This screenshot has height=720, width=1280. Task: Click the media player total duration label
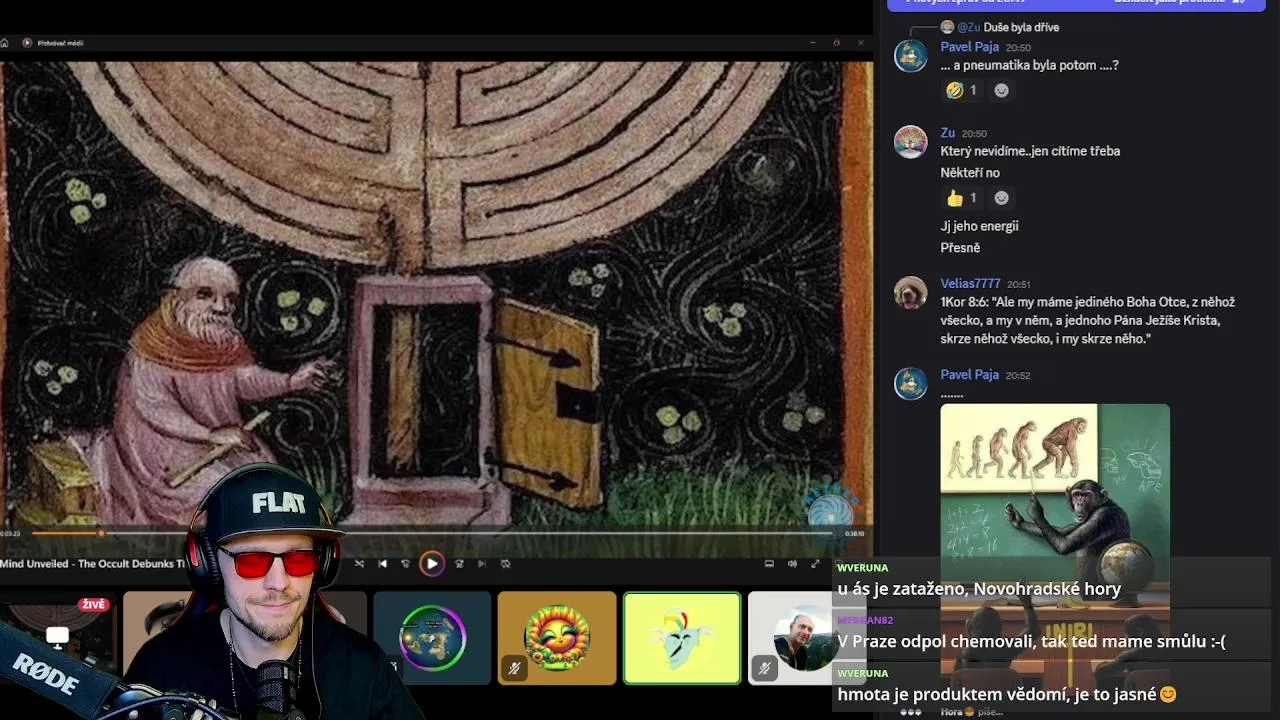pos(854,534)
